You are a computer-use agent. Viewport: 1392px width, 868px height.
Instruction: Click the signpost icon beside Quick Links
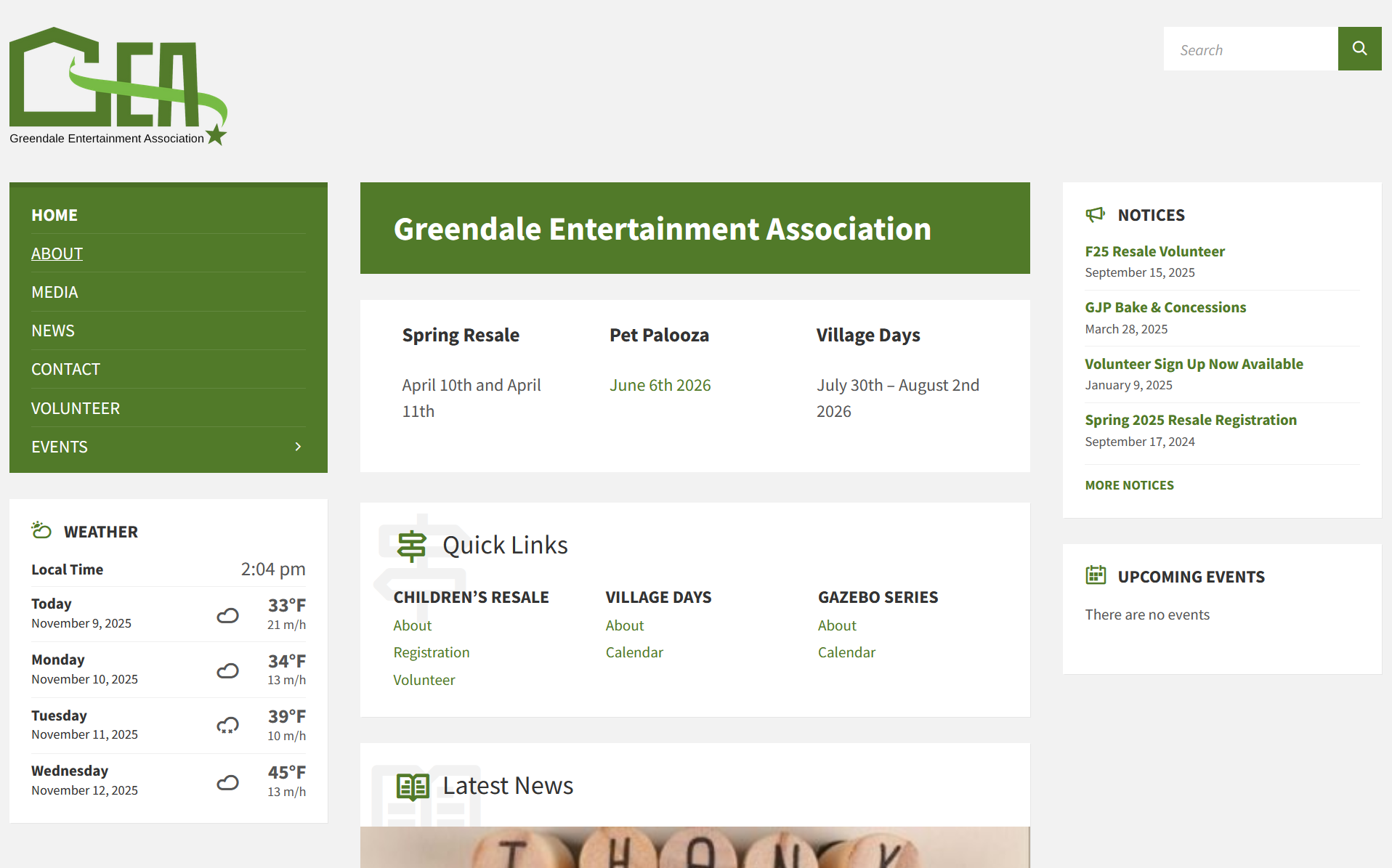[411, 545]
